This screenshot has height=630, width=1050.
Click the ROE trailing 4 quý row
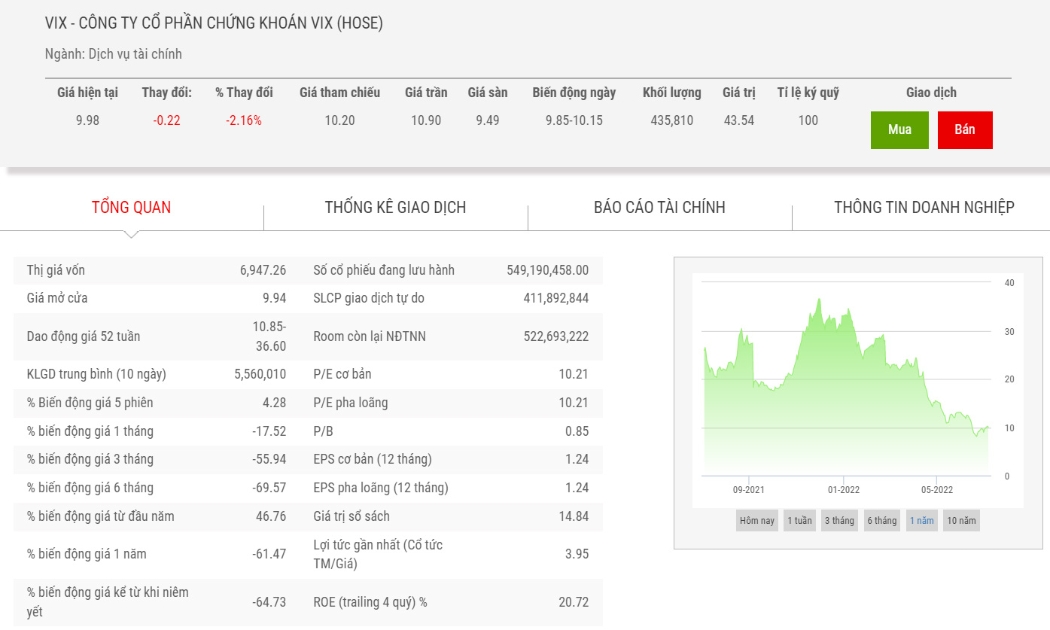point(451,602)
